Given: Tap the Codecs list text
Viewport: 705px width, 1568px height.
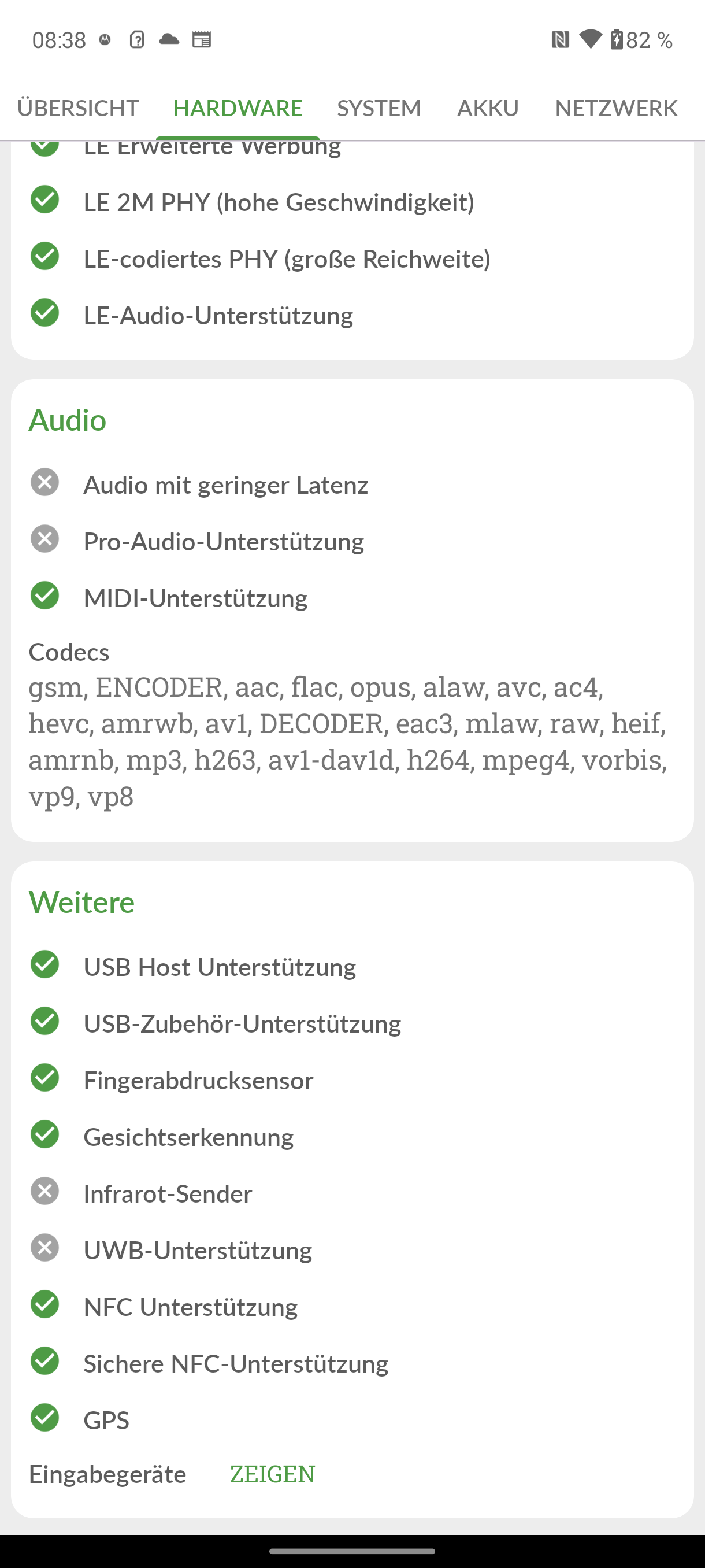Looking at the screenshot, I should click(x=347, y=741).
